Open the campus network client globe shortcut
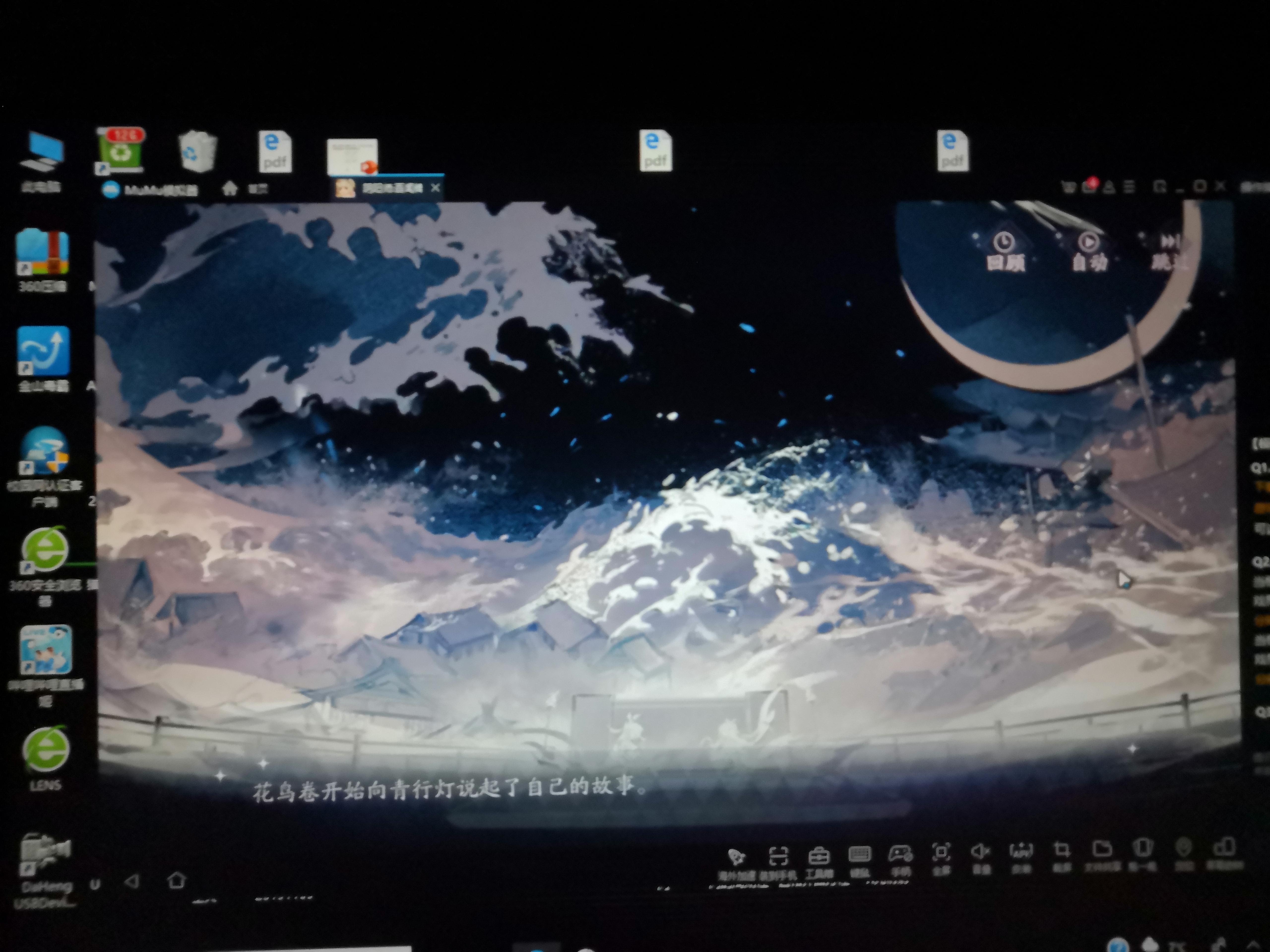Viewport: 1270px width, 952px height. (x=45, y=467)
